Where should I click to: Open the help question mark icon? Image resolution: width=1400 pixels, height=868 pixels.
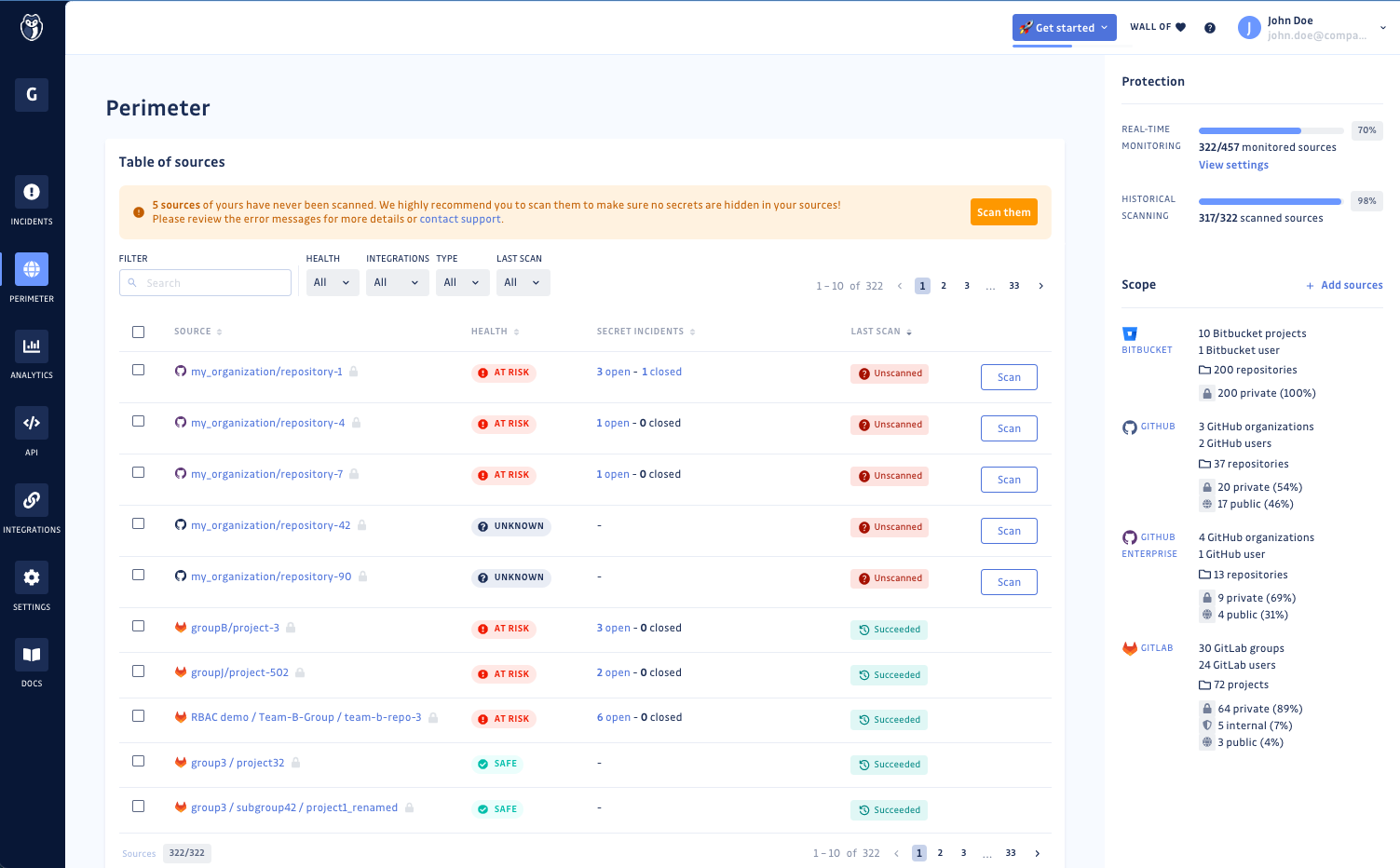click(x=1209, y=27)
